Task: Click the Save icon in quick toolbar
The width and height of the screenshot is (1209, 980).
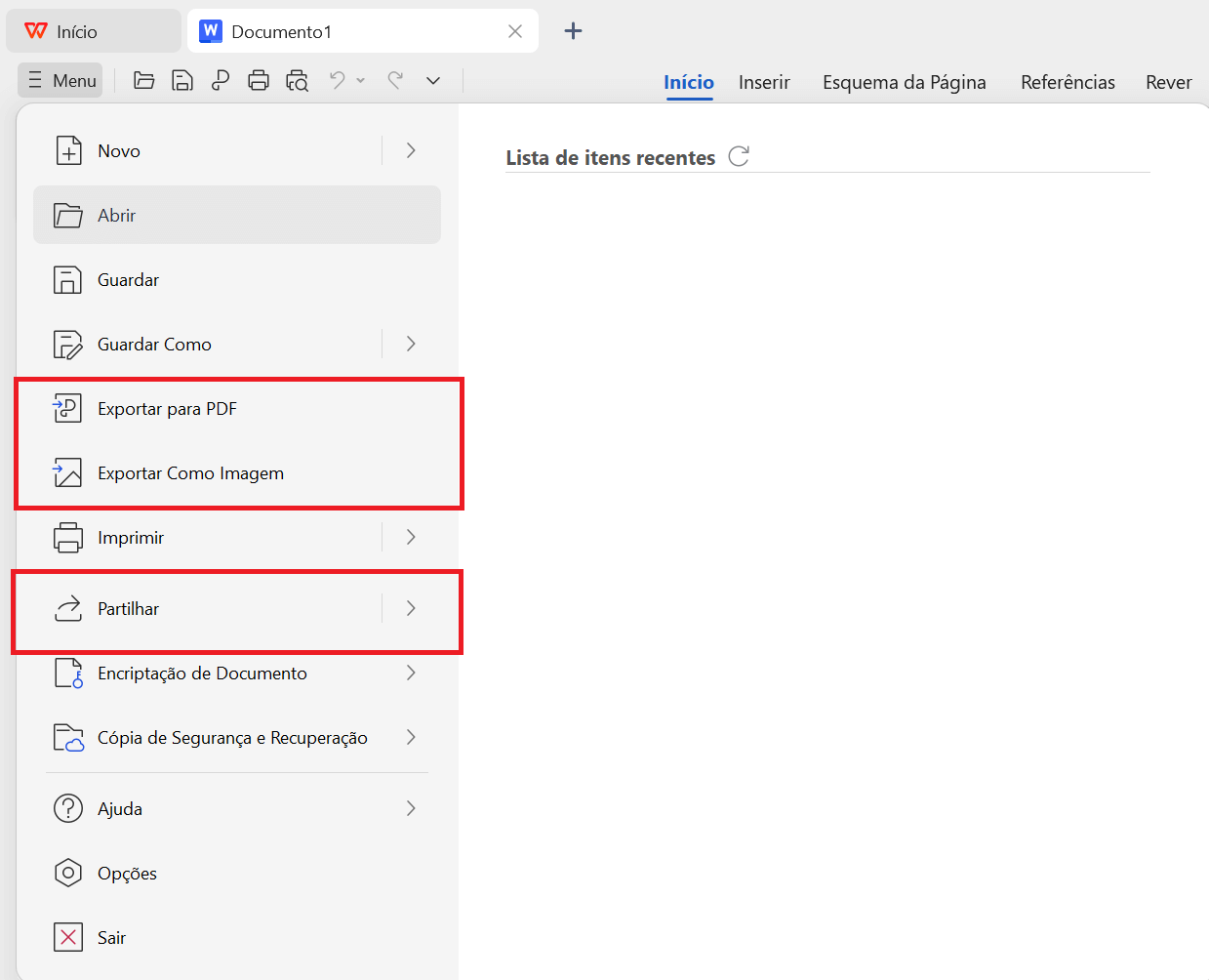Action: point(182,81)
